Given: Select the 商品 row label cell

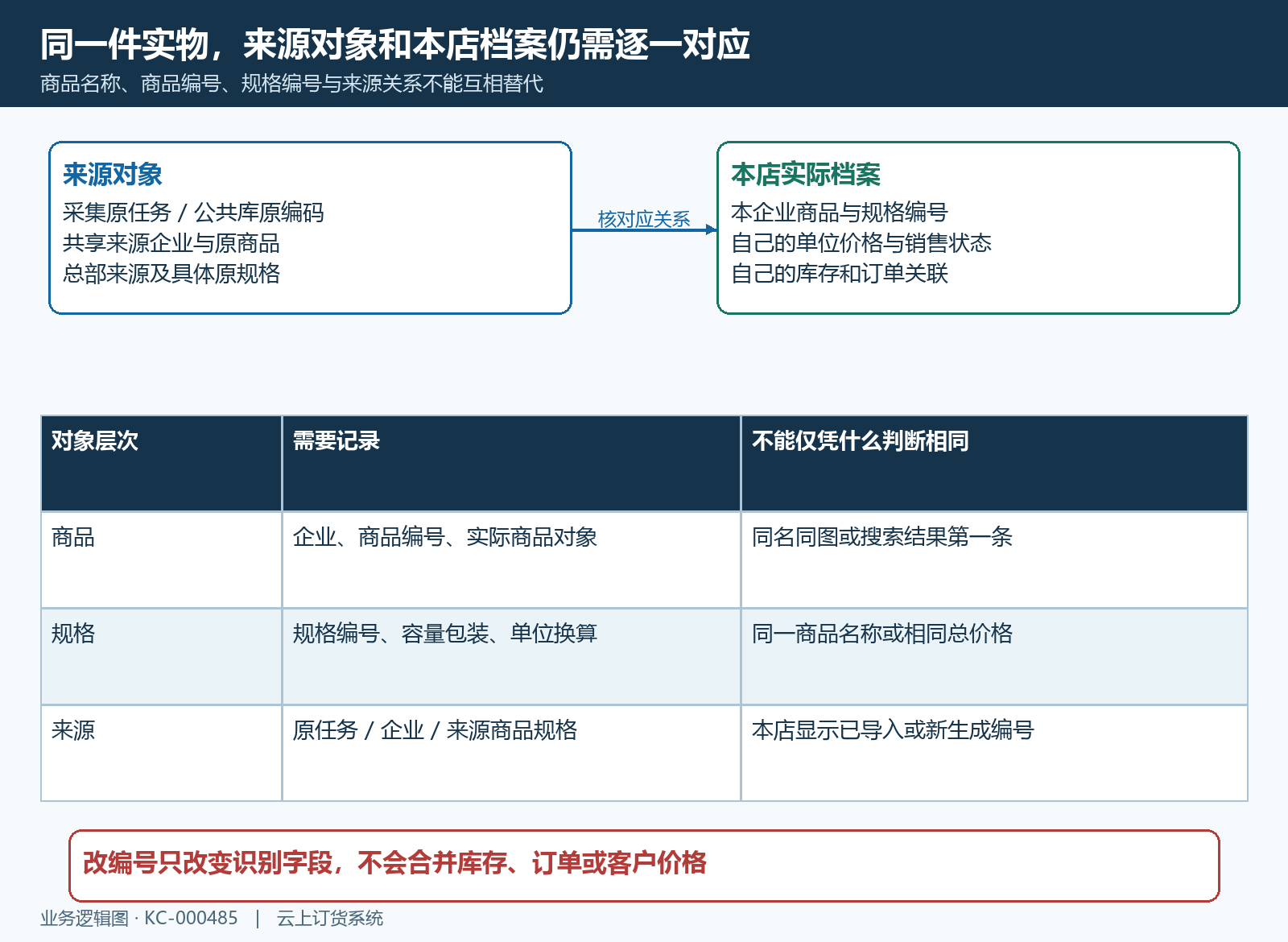Looking at the screenshot, I should click(162, 560).
